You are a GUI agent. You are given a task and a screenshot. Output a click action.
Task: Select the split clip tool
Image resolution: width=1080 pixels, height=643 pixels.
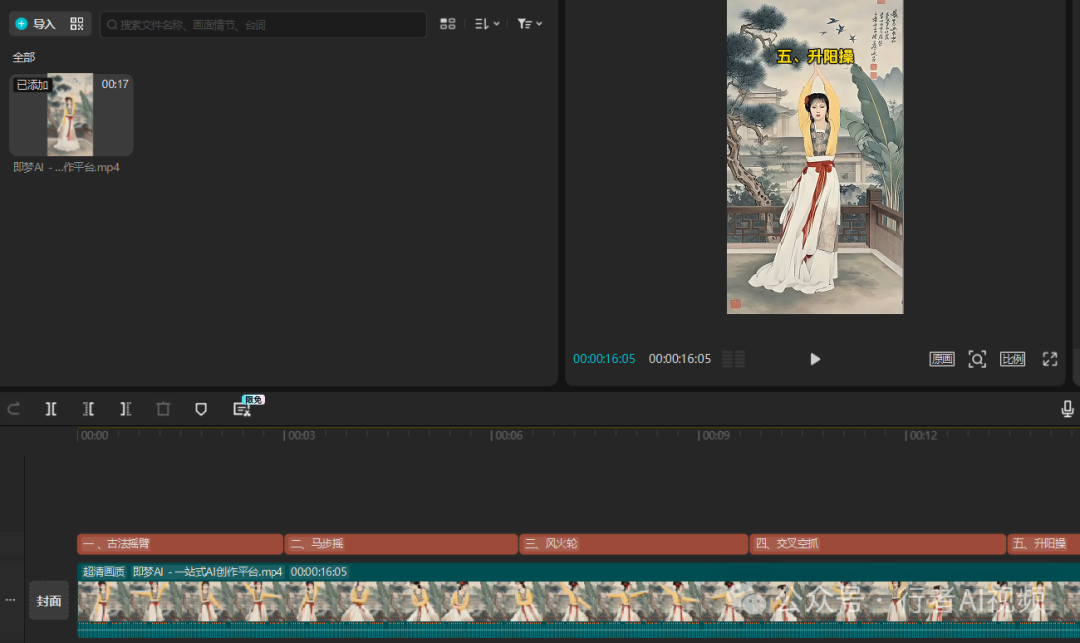click(x=51, y=409)
